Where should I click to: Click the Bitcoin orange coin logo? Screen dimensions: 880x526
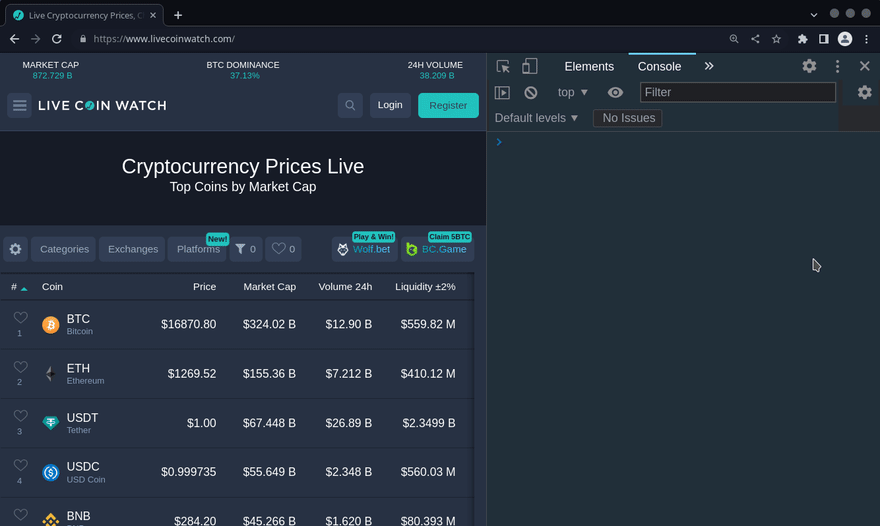pos(51,324)
